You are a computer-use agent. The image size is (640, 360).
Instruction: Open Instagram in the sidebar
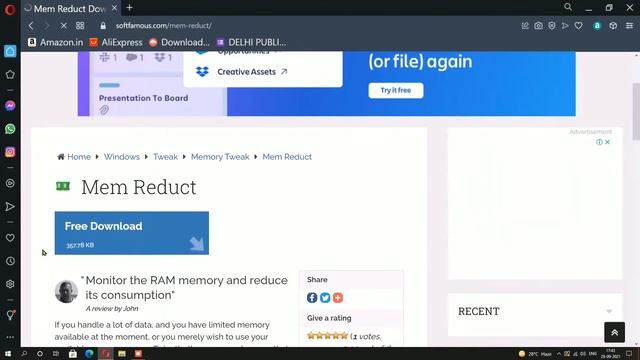pyautogui.click(x=10, y=152)
